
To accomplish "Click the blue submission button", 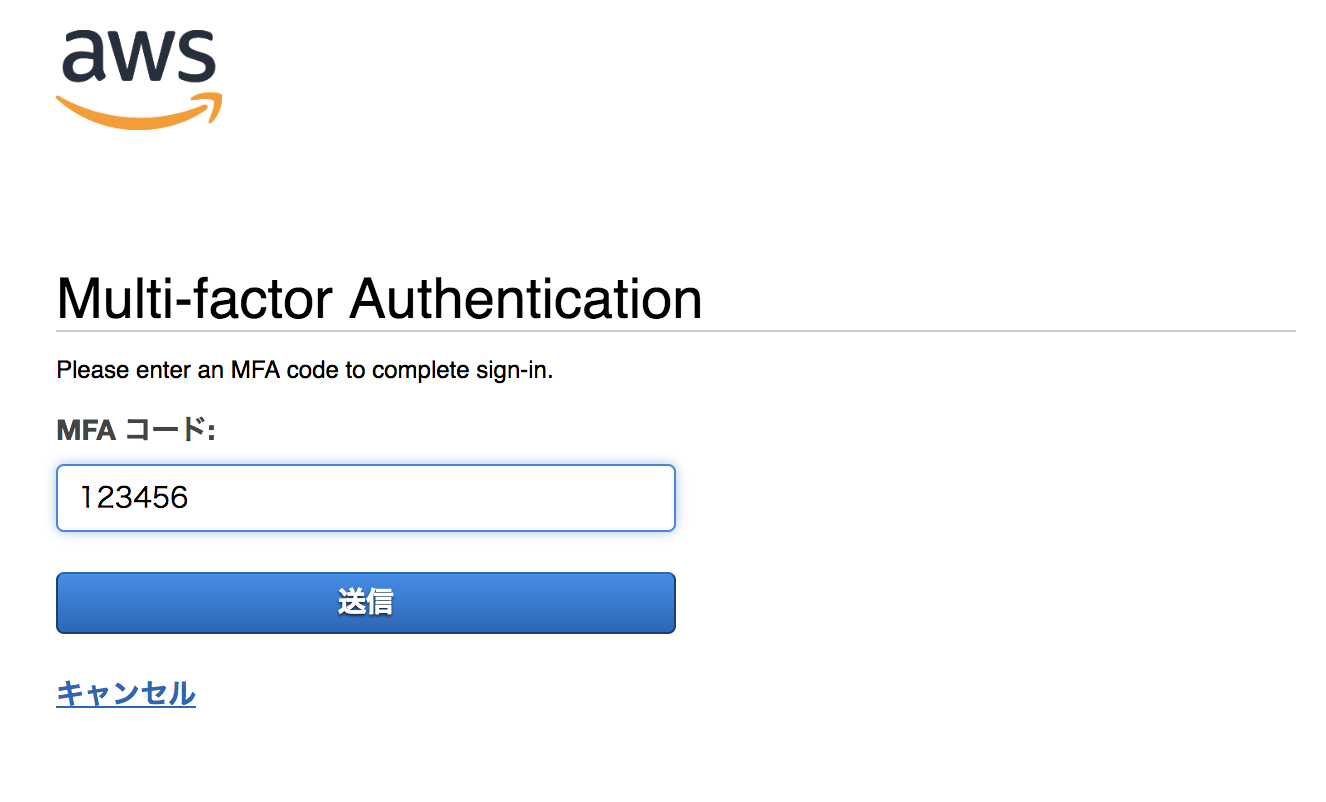I will 365,602.
